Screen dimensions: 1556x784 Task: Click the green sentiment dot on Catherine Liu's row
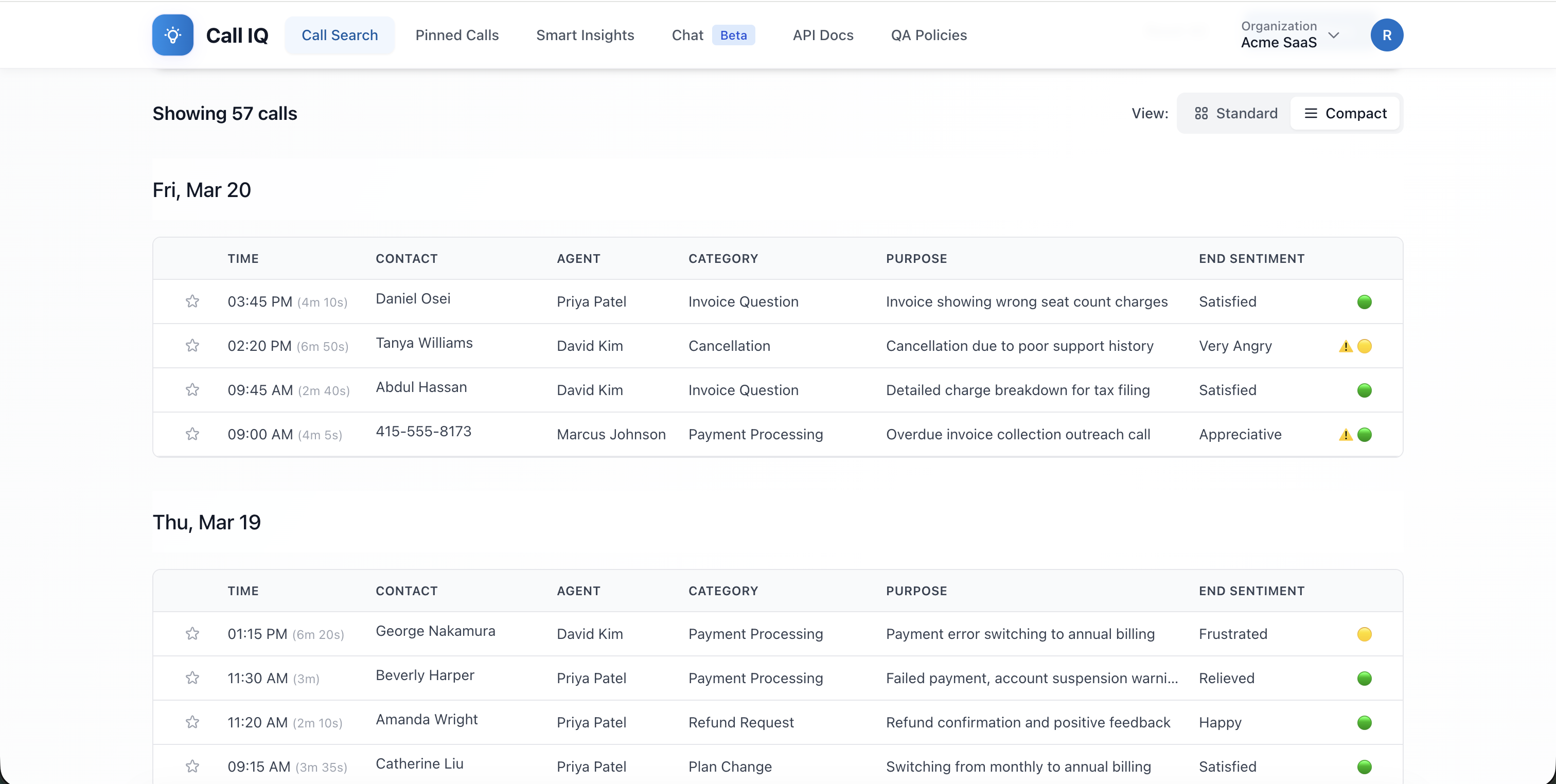coord(1365,767)
